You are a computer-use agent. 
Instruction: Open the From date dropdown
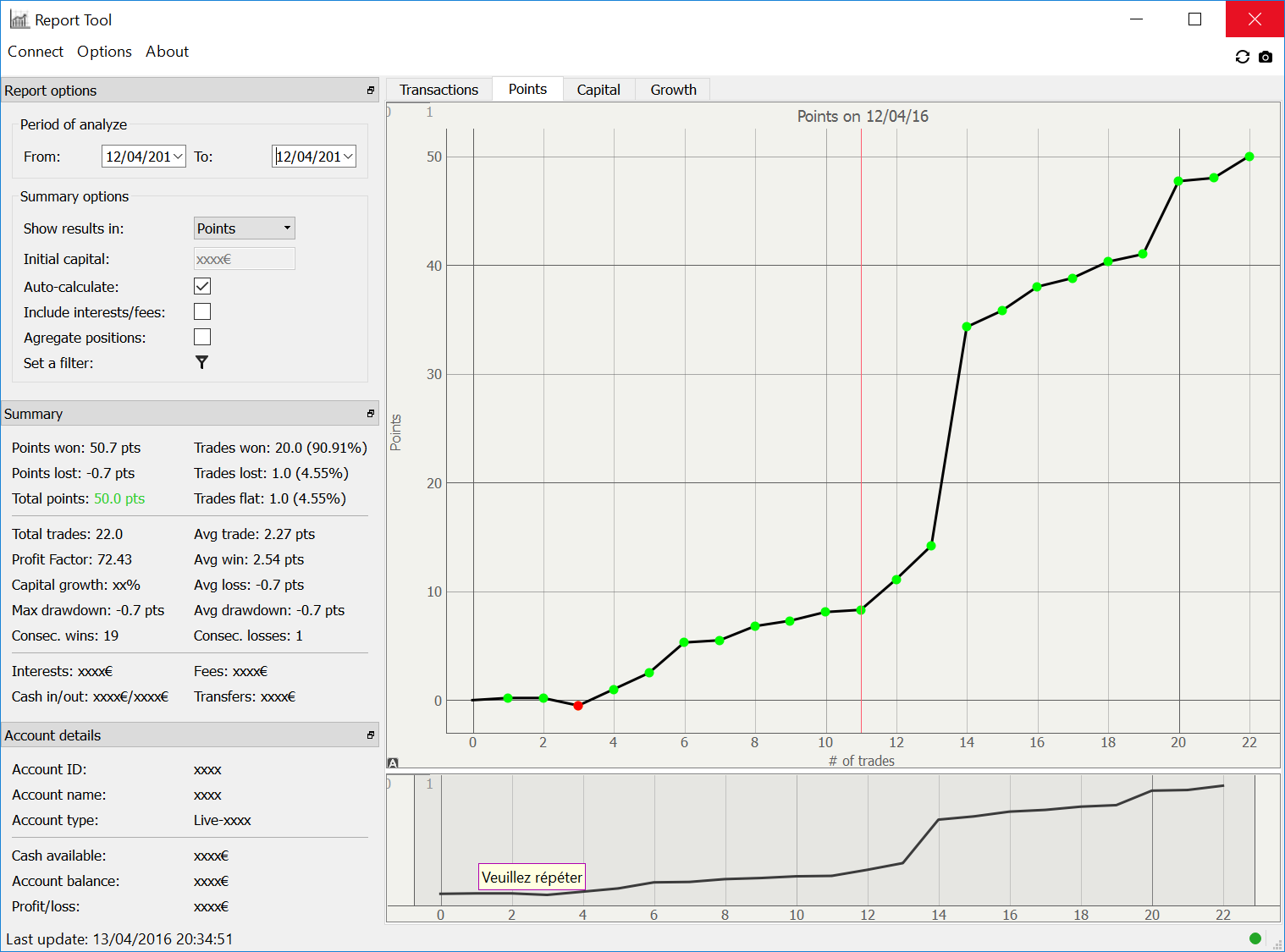coord(178,157)
